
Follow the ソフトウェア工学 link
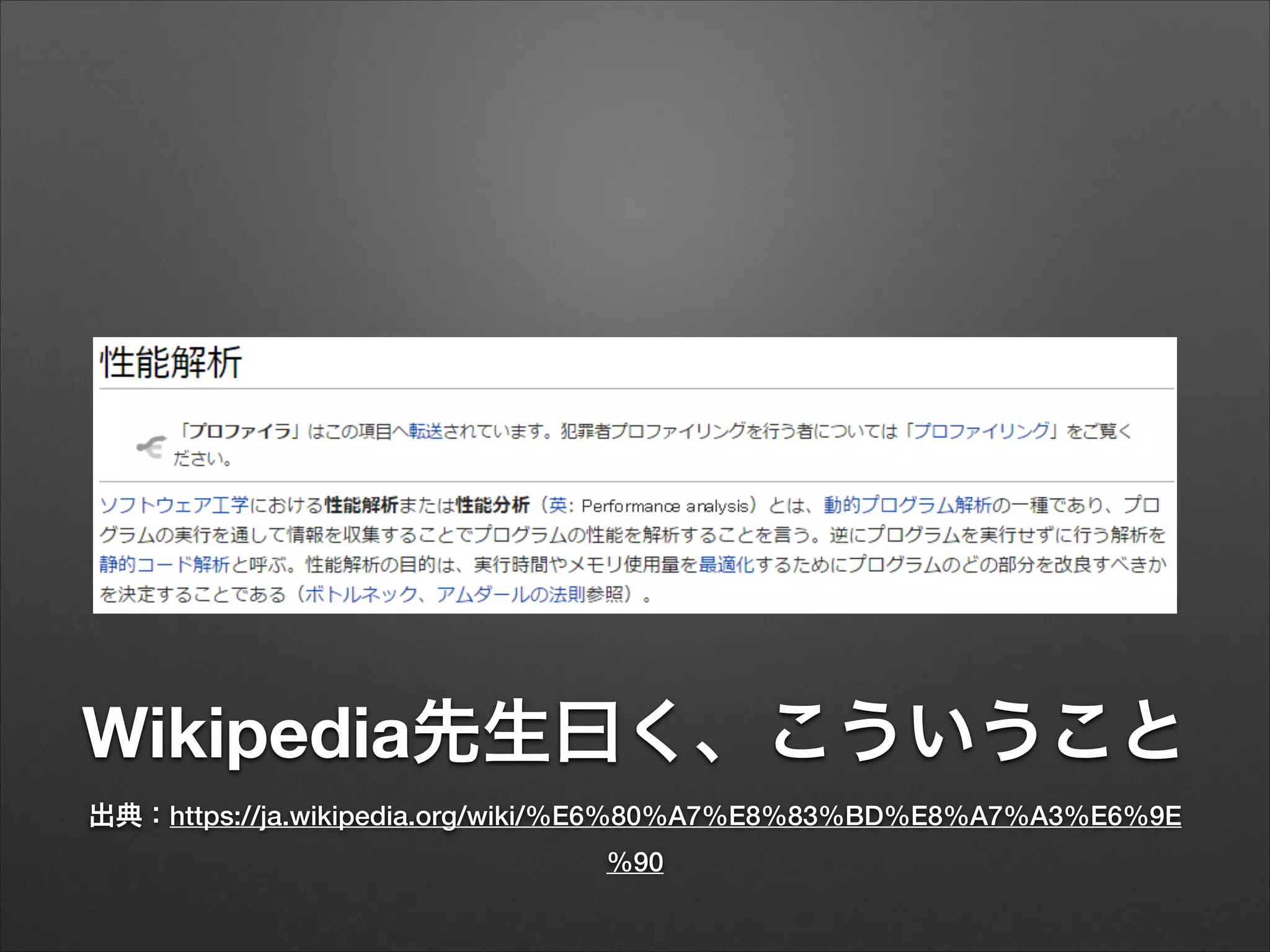174,505
